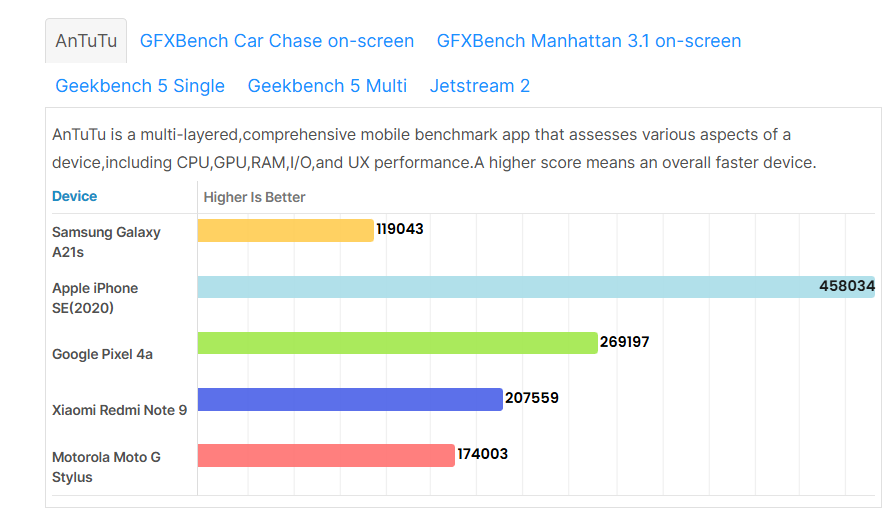The width and height of the screenshot is (896, 519).
Task: Click the Xiaomi Redmi Note 9 label
Action: [x=119, y=410]
